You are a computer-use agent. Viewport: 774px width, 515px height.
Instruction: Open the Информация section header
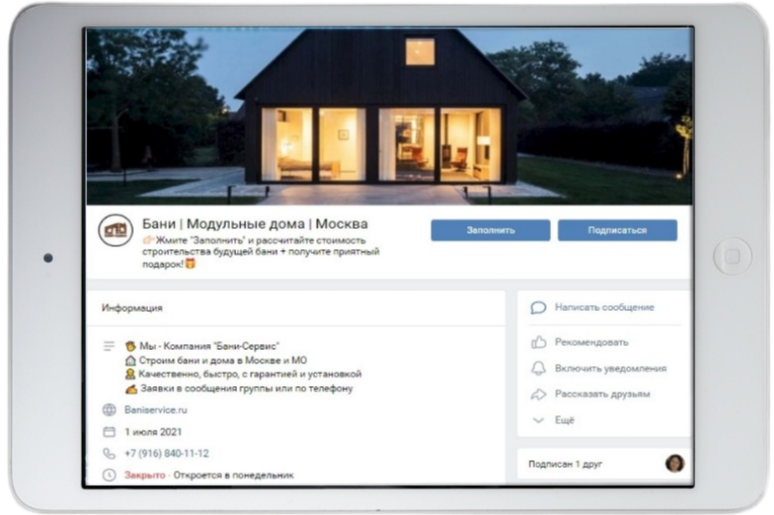(x=132, y=308)
